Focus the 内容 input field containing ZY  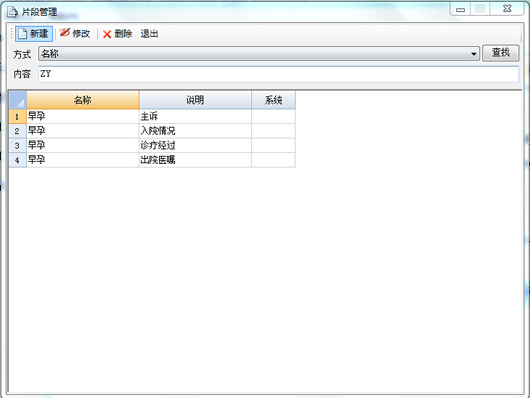point(279,74)
